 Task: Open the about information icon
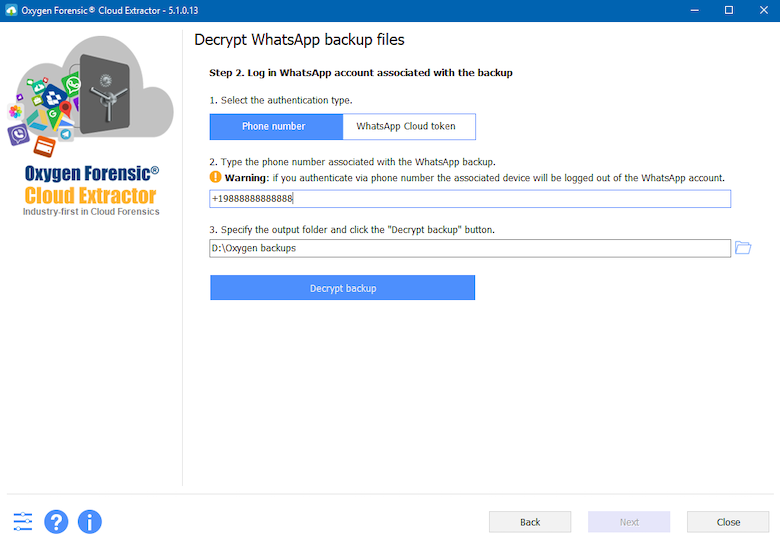[x=90, y=522]
